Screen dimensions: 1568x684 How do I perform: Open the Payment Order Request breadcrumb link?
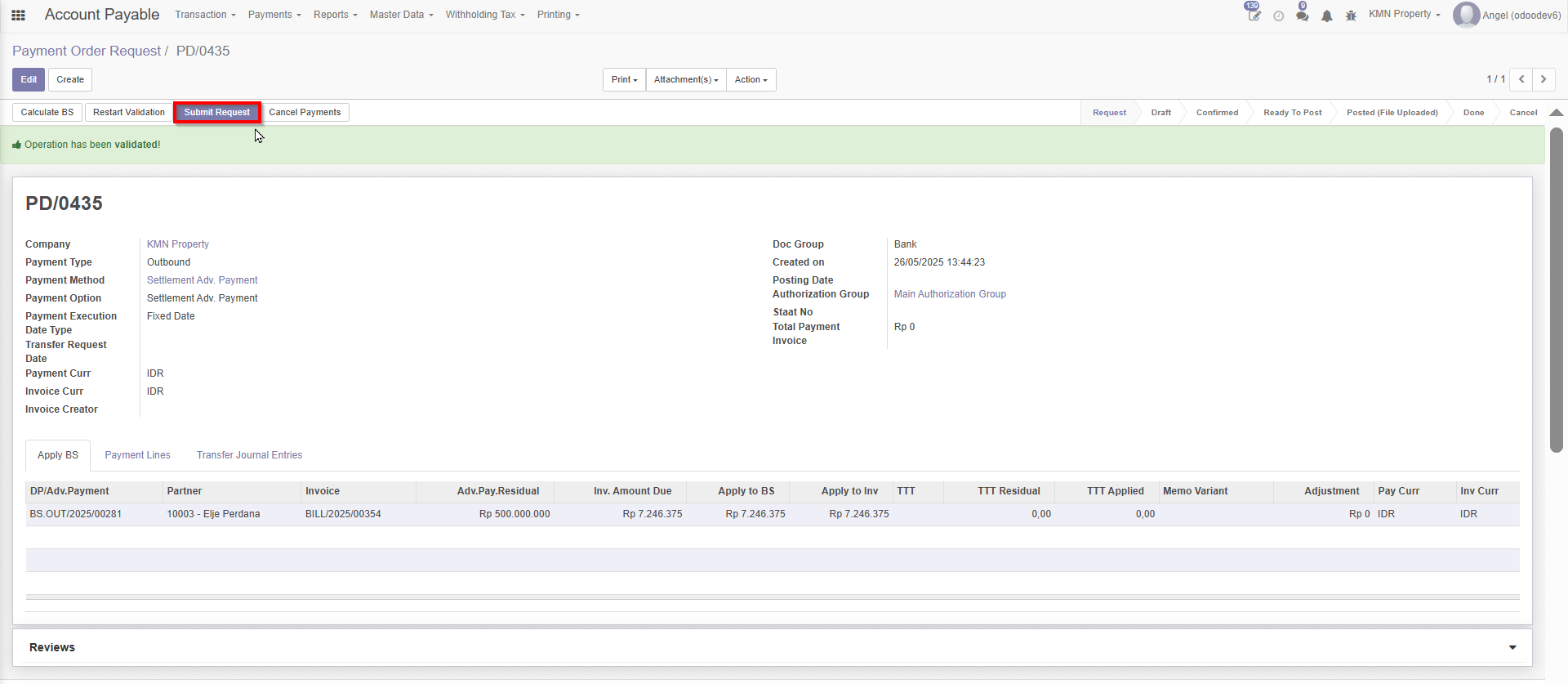[x=87, y=51]
